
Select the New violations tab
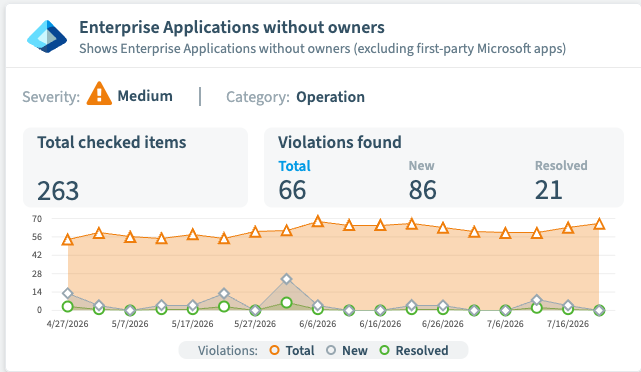click(421, 166)
